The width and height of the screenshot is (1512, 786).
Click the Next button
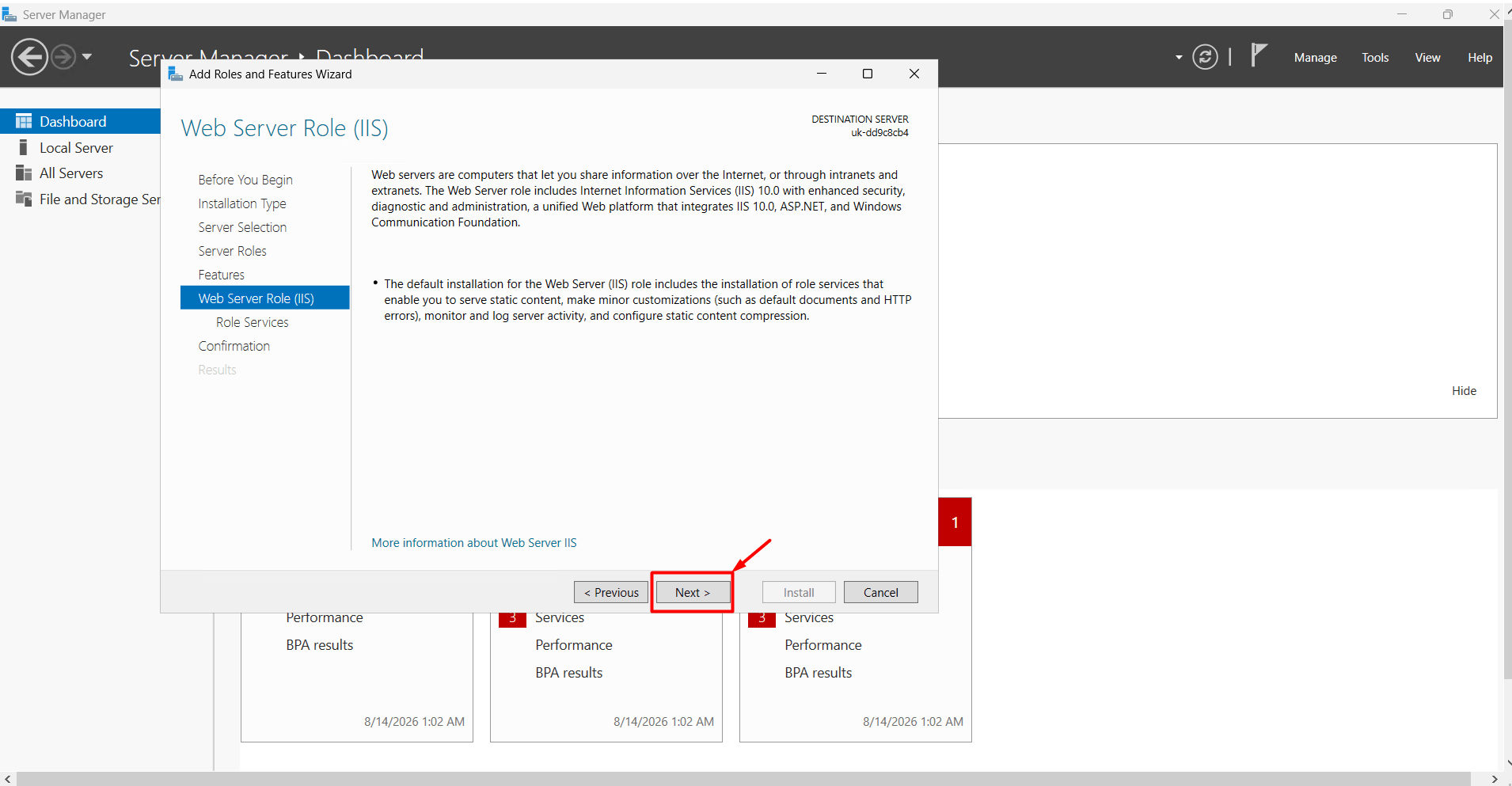pos(693,592)
